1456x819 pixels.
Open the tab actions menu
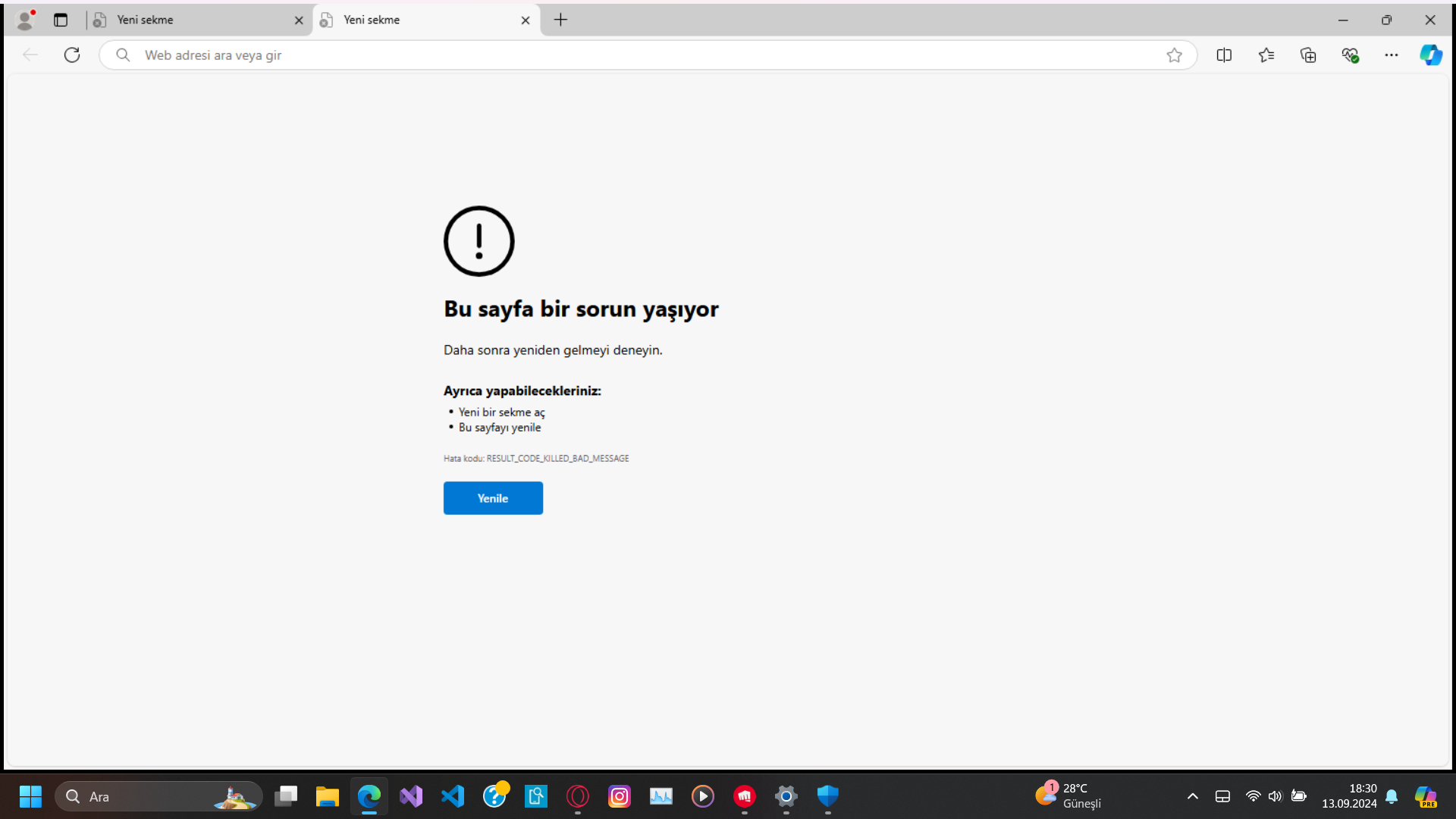(61, 20)
